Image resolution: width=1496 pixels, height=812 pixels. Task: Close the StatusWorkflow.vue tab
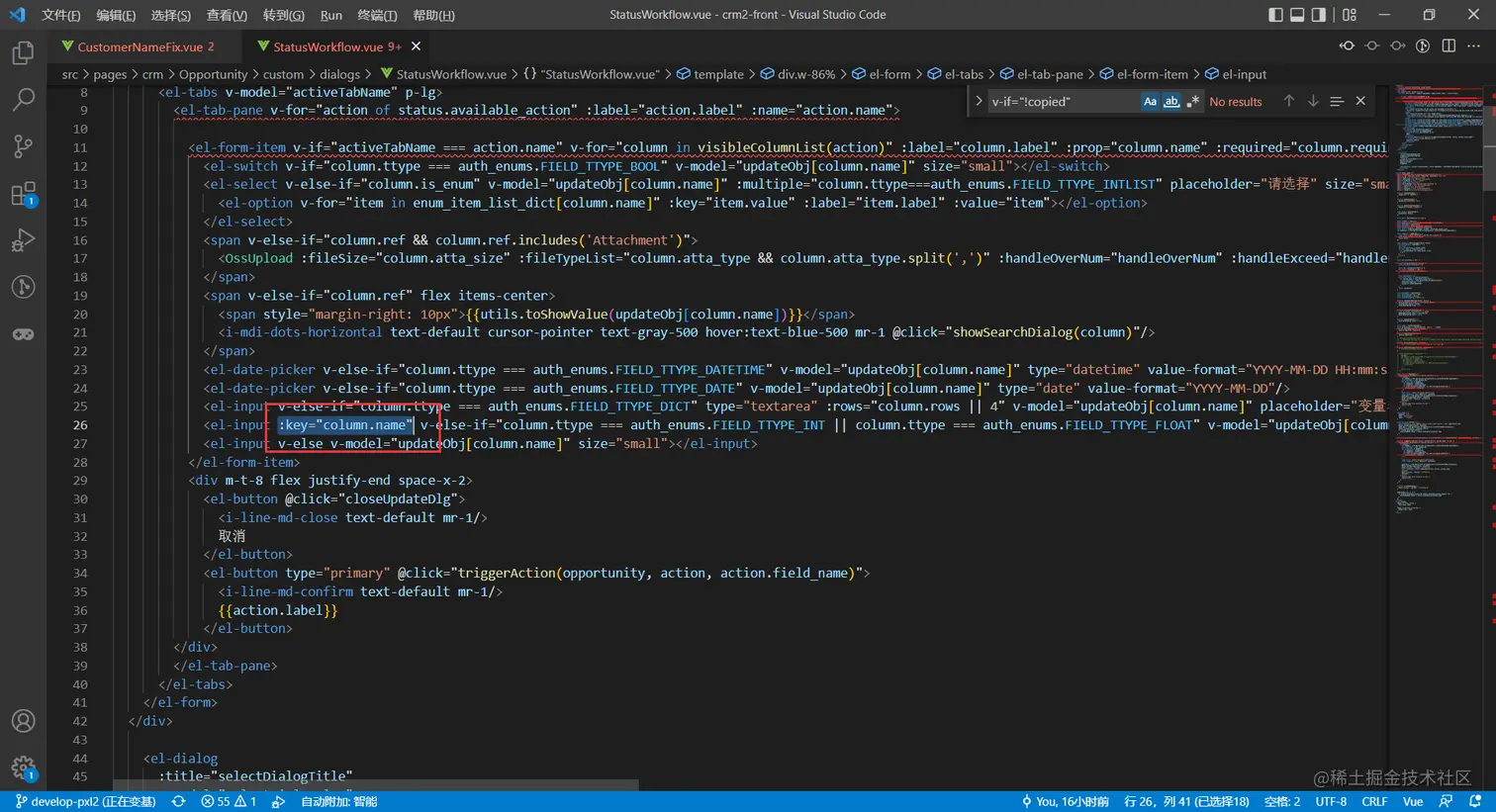pos(416,46)
